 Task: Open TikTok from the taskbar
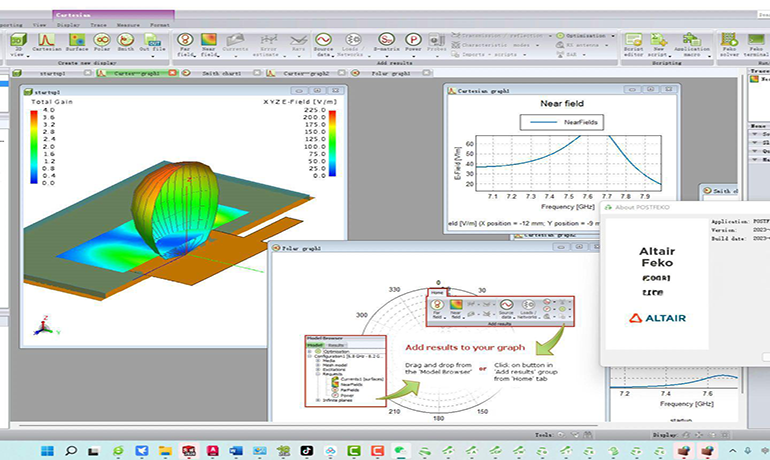pos(306,451)
